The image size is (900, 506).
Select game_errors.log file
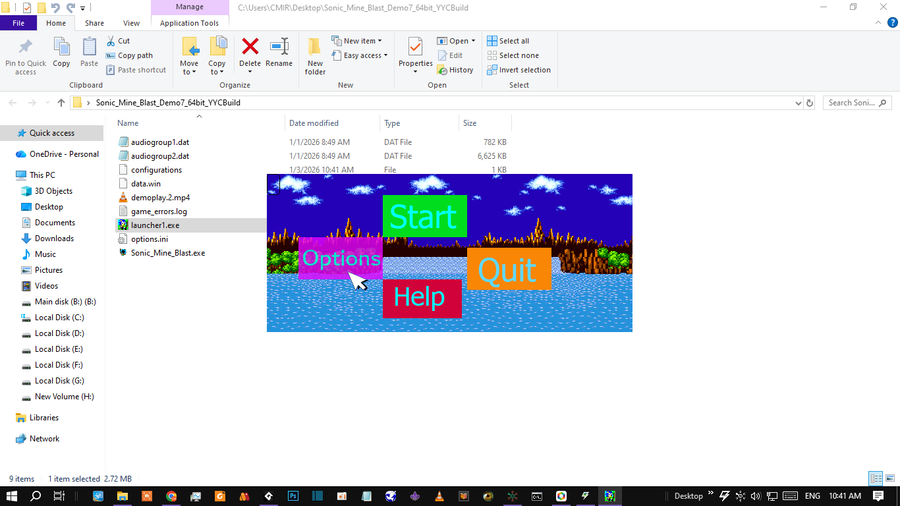pos(158,211)
